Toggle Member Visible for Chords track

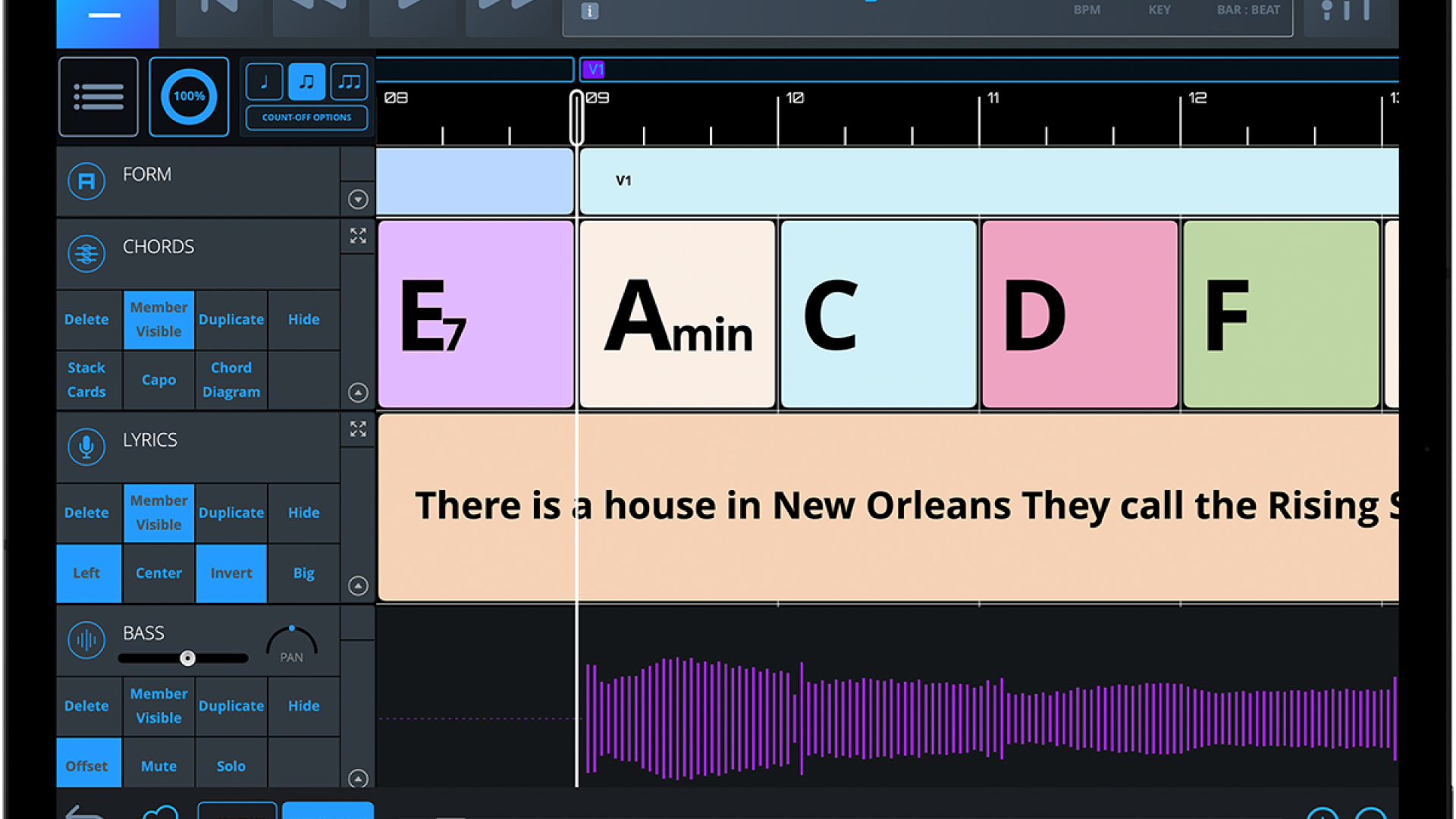pyautogui.click(x=158, y=319)
